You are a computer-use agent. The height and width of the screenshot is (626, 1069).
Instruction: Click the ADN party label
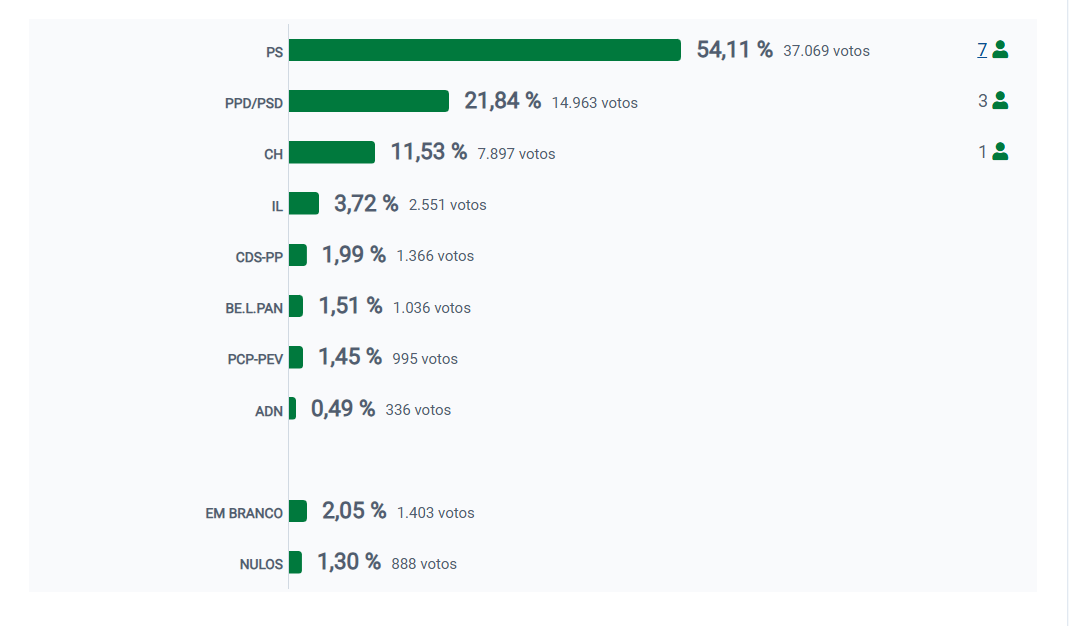coord(269,411)
